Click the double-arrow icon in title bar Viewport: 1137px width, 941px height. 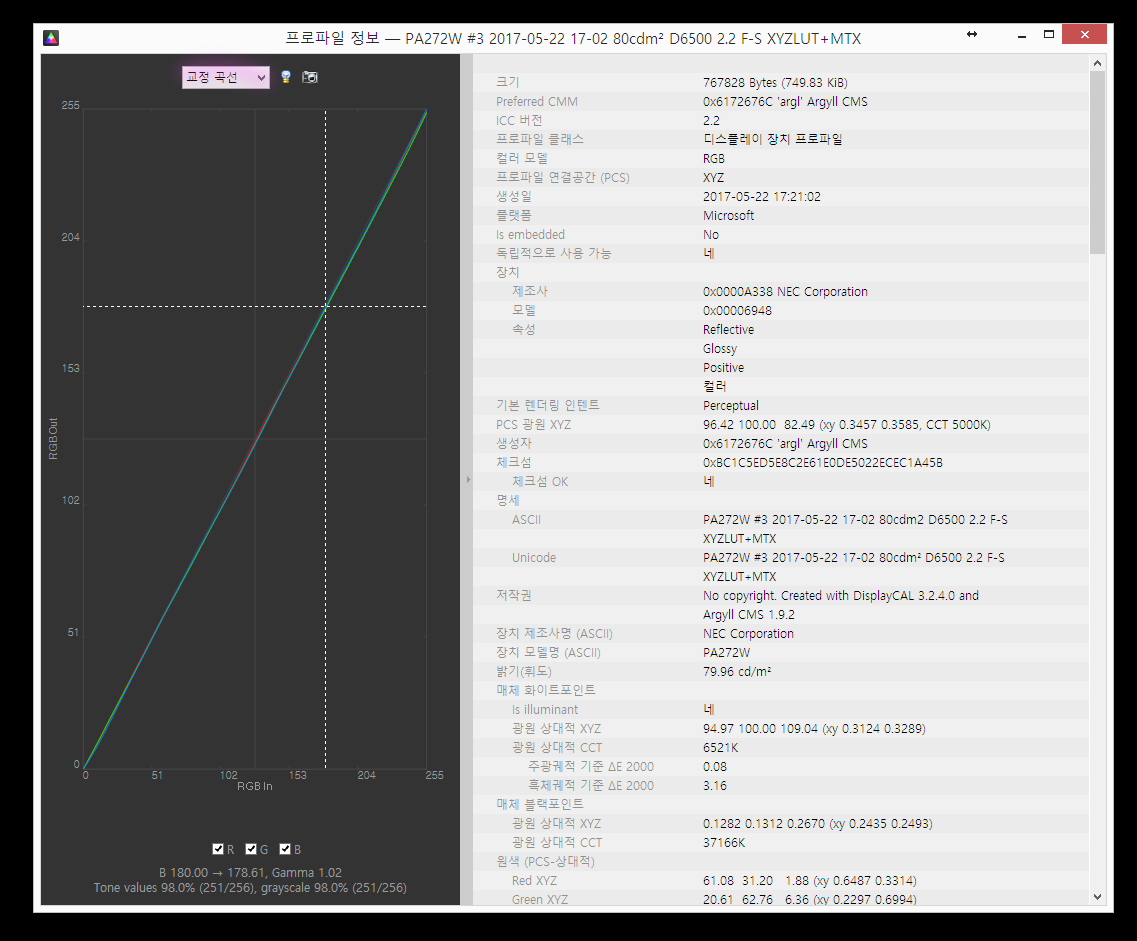click(x=971, y=35)
